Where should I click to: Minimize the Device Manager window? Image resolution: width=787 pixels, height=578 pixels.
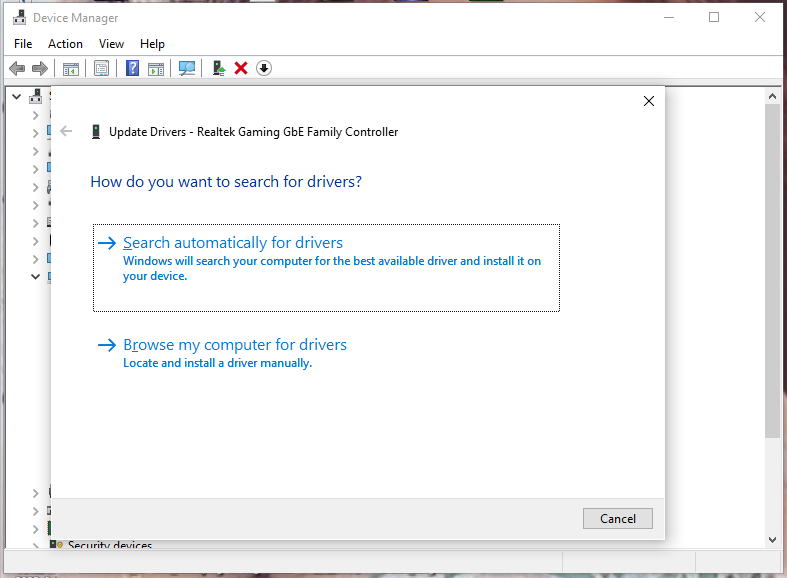[669, 18]
